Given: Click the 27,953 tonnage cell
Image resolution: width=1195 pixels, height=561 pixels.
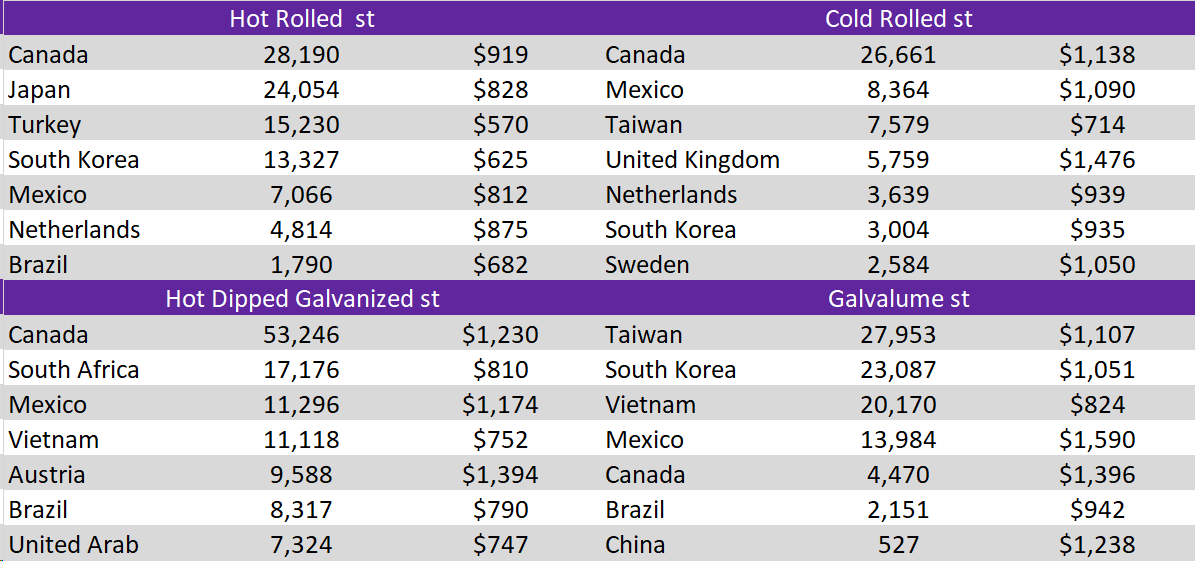Looking at the screenshot, I should 898,335.
